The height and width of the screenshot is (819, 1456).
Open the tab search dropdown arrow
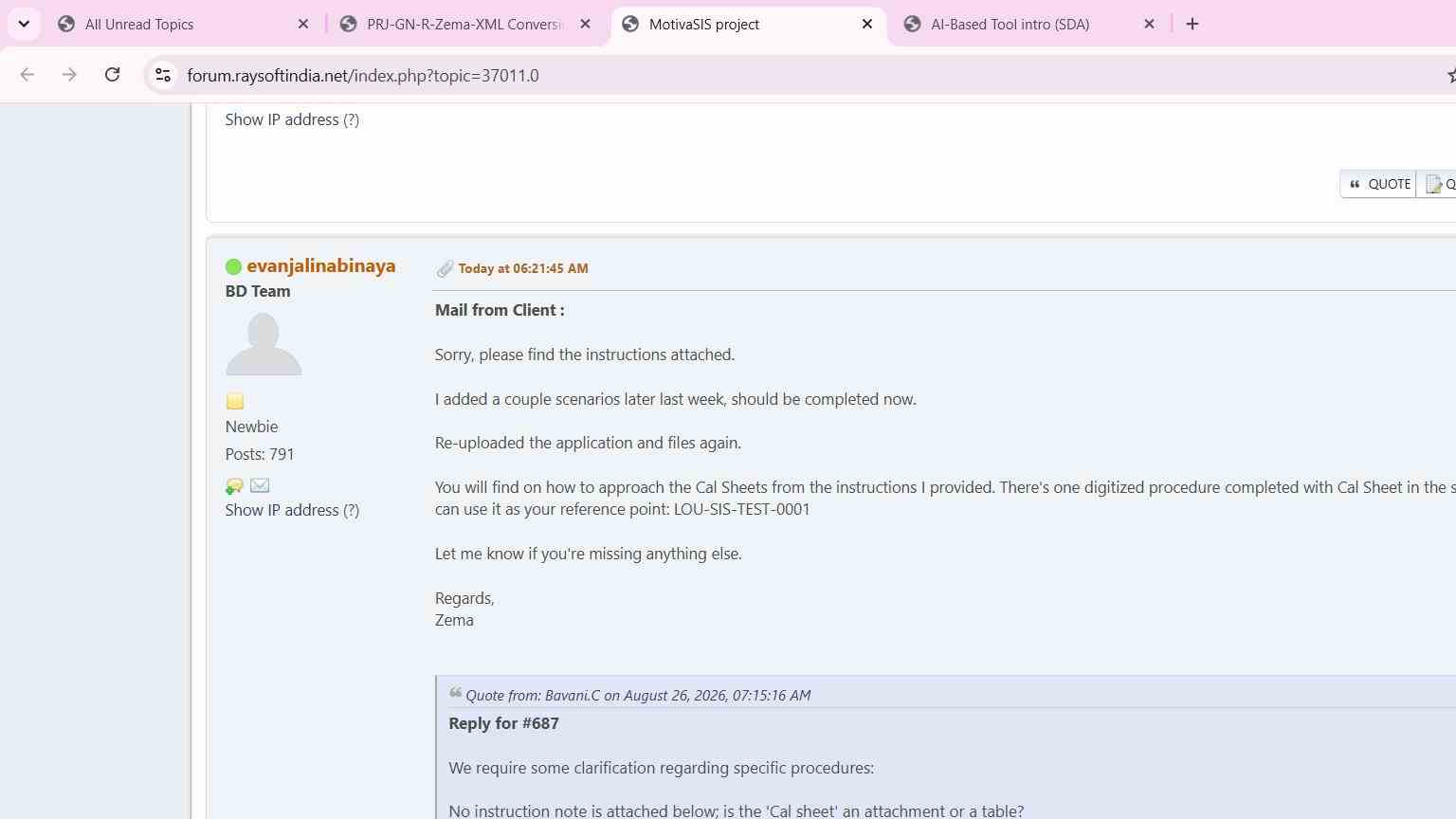(24, 24)
